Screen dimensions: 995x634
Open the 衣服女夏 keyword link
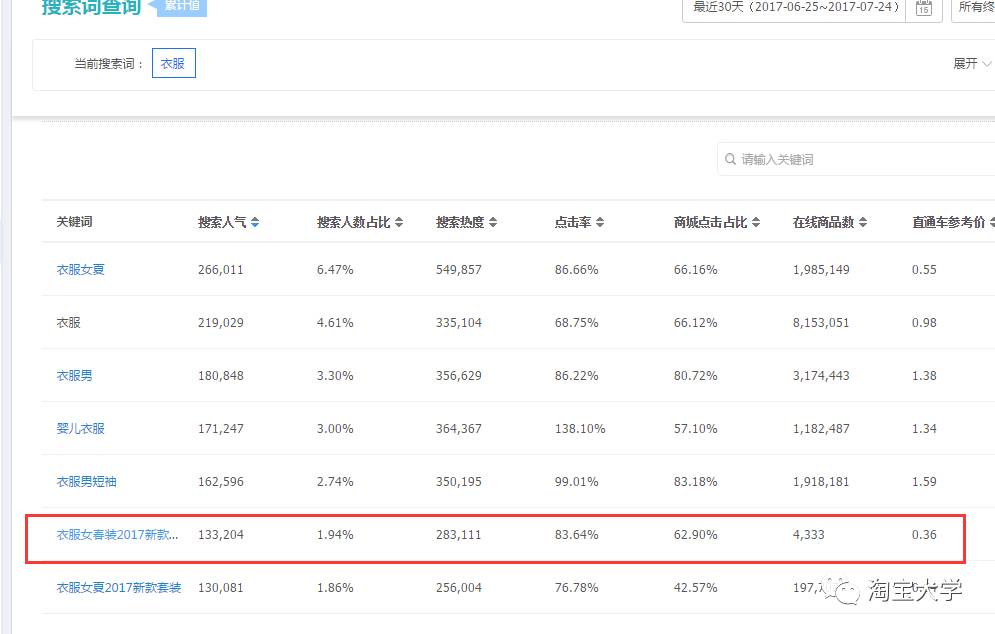click(80, 270)
